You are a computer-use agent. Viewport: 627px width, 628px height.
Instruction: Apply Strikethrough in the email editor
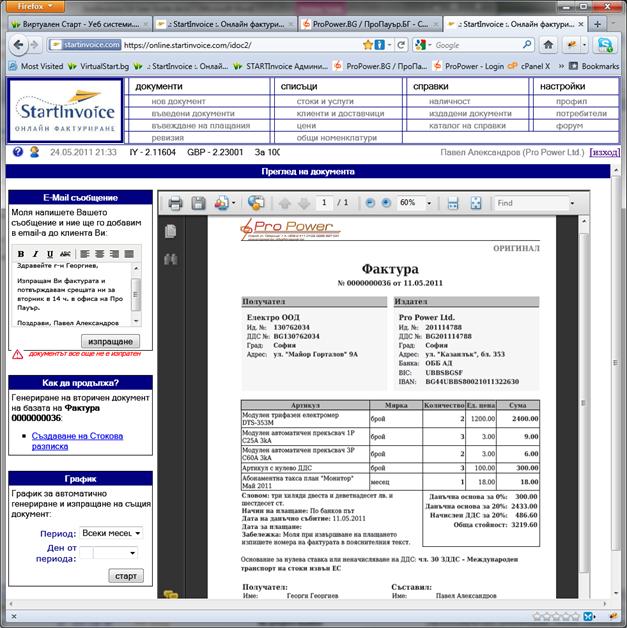(65, 254)
